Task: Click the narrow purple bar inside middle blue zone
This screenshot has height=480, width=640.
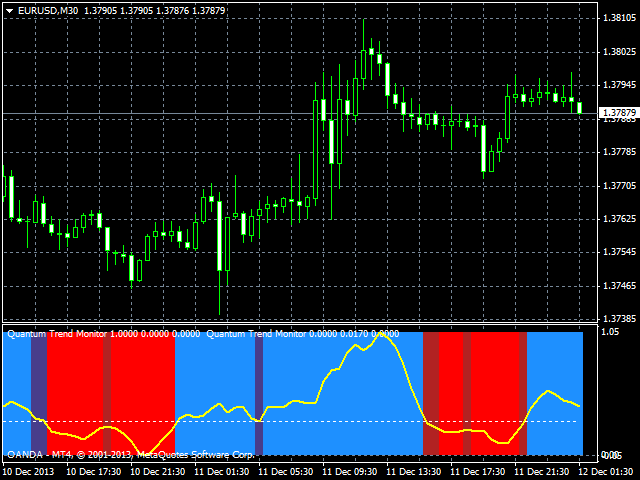Action: pyautogui.click(x=259, y=390)
